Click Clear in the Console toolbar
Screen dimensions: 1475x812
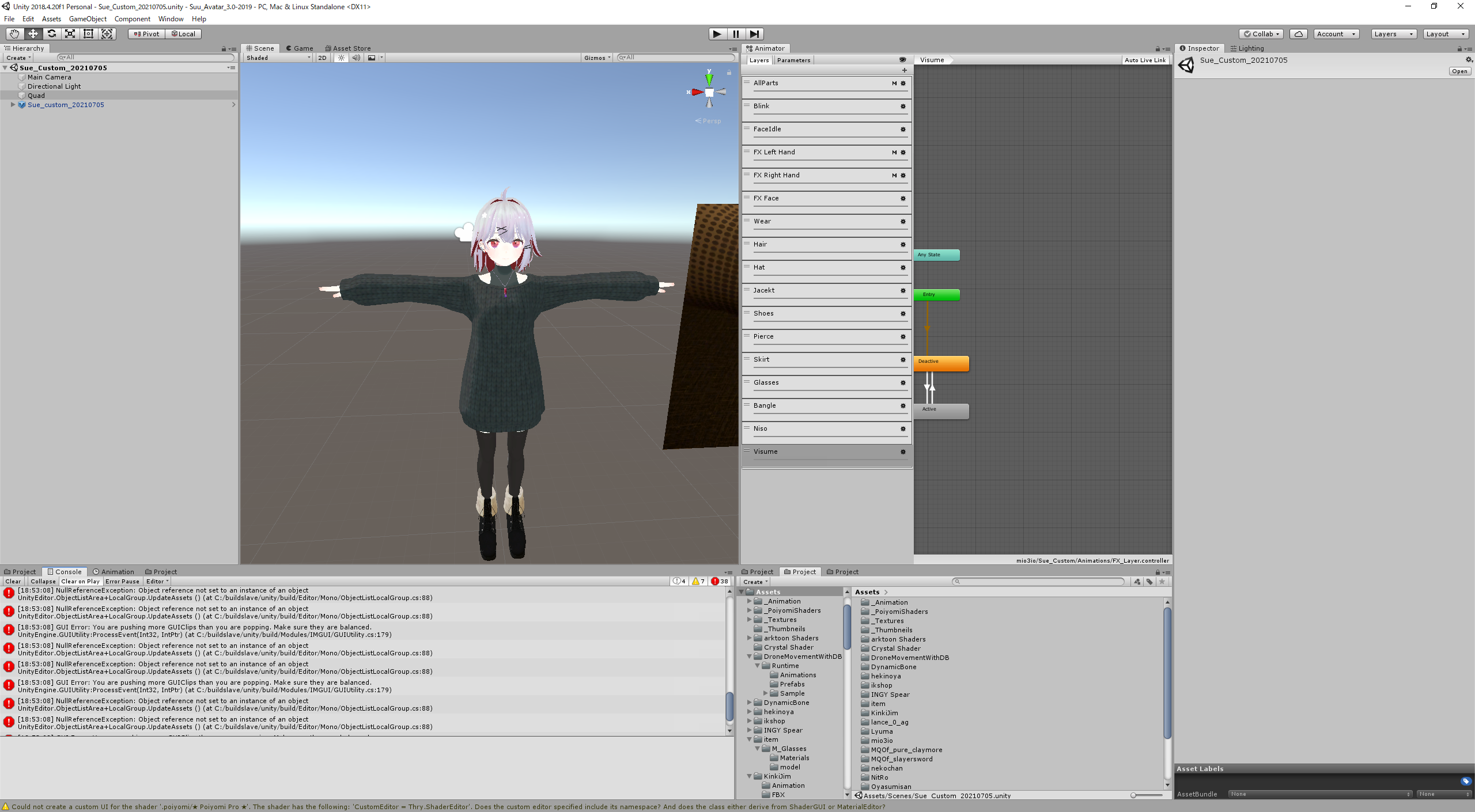13,581
